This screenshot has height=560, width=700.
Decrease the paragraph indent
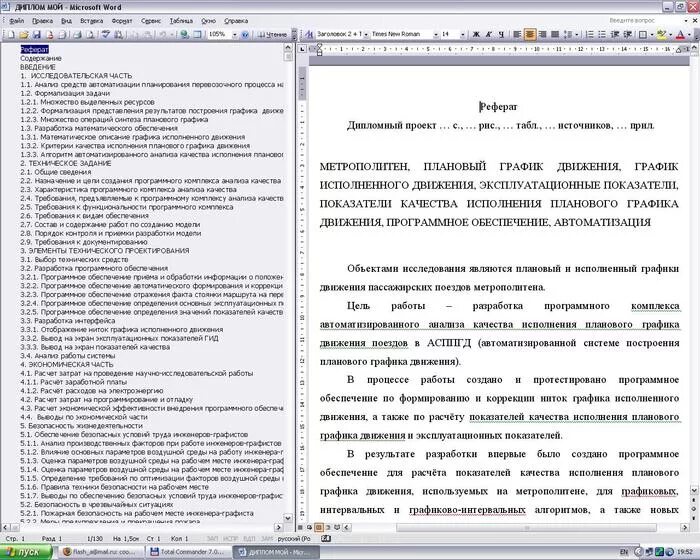point(615,34)
